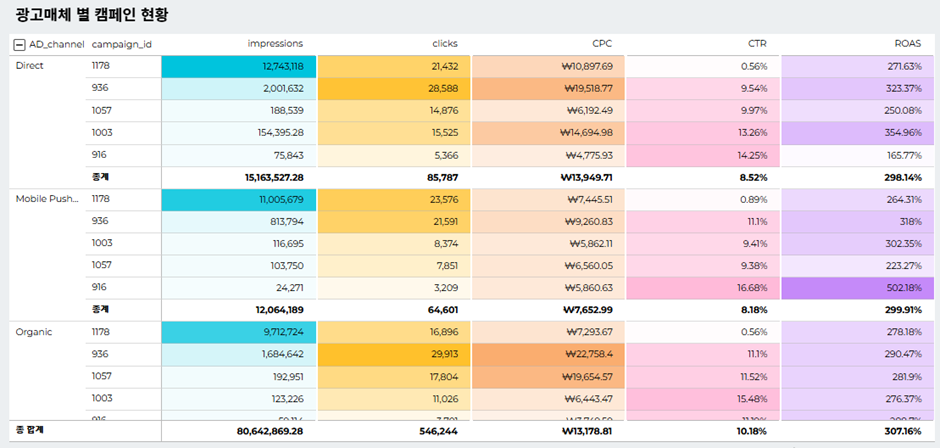The width and height of the screenshot is (940, 448).
Task: Click the ROAS column header
Action: coord(907,44)
